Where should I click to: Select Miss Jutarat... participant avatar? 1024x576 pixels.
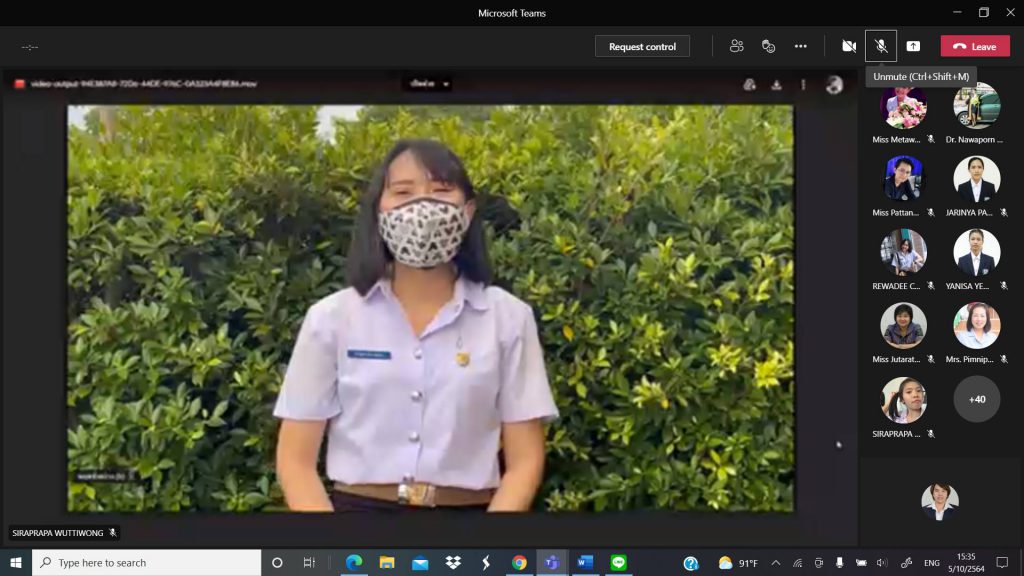903,325
